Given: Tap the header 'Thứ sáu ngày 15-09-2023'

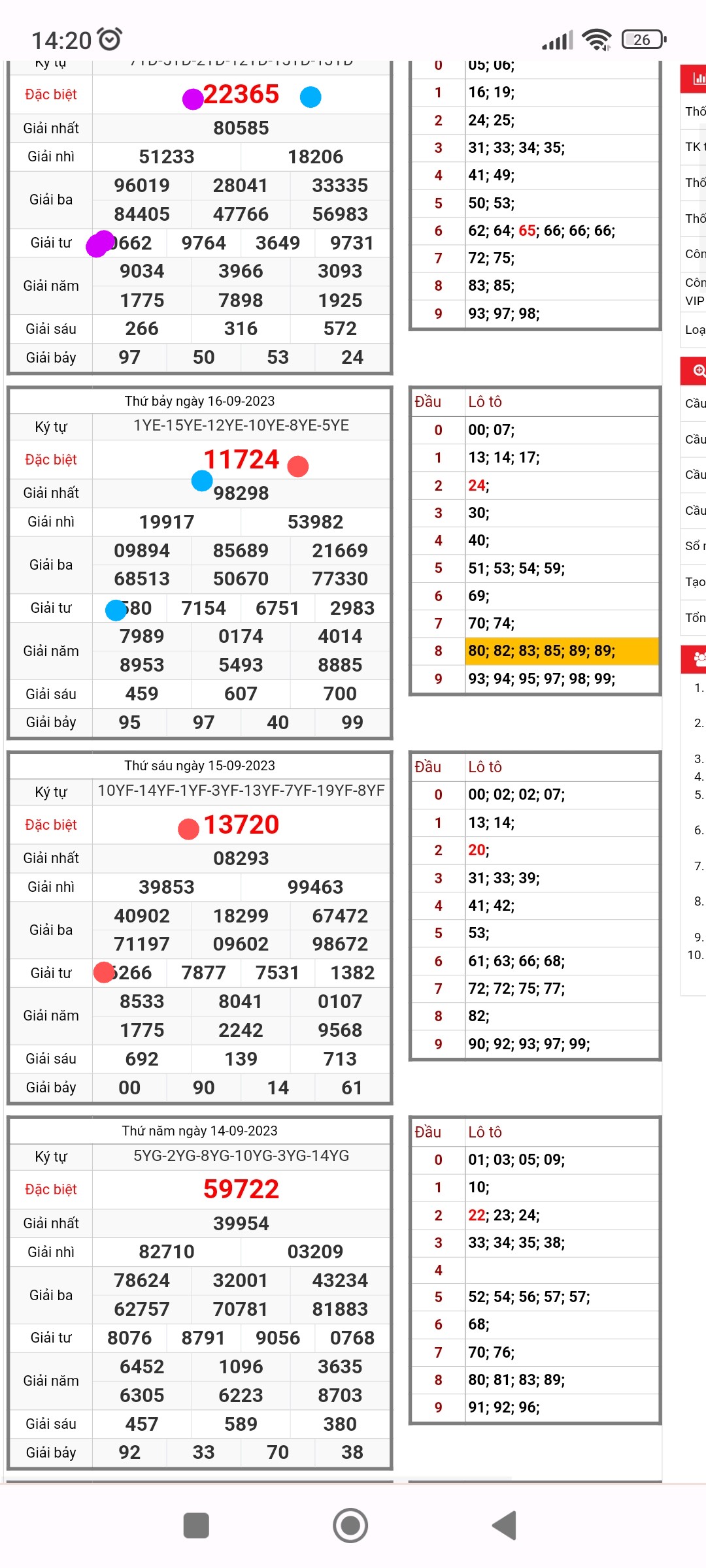Looking at the screenshot, I should pos(199,766).
